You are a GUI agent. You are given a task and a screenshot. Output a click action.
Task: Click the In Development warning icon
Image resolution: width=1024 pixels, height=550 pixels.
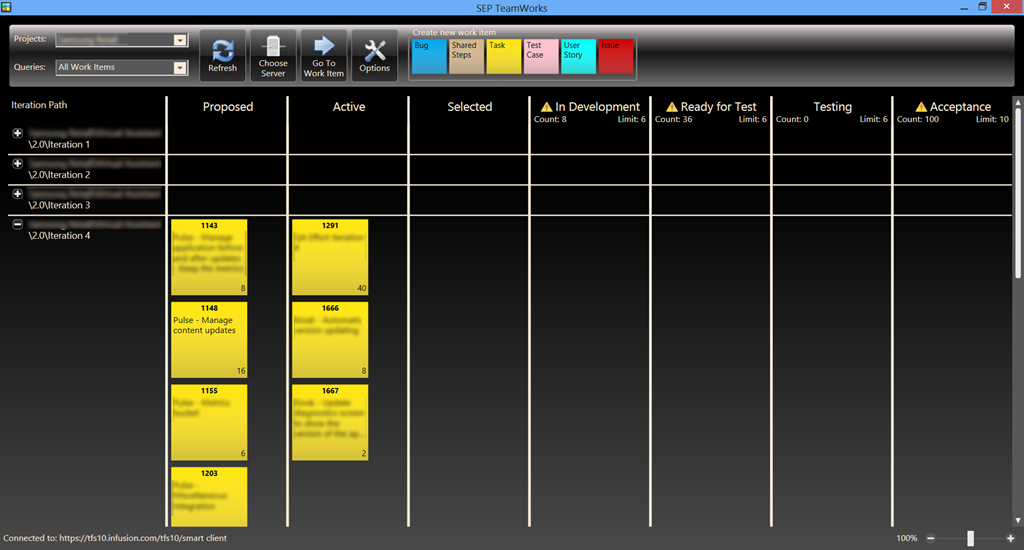pyautogui.click(x=547, y=106)
